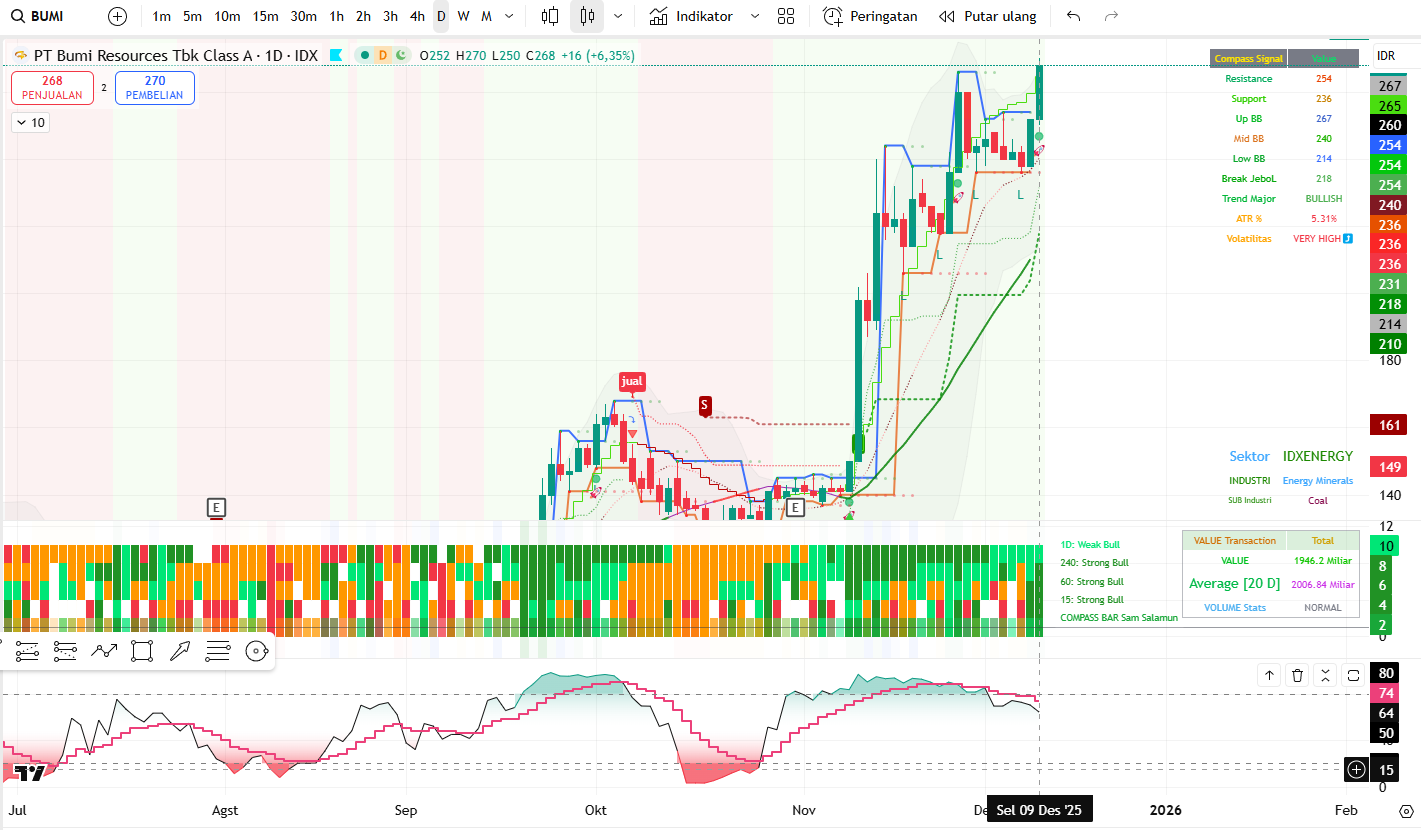Create a Peringatan alert

pyautogui.click(x=870, y=16)
